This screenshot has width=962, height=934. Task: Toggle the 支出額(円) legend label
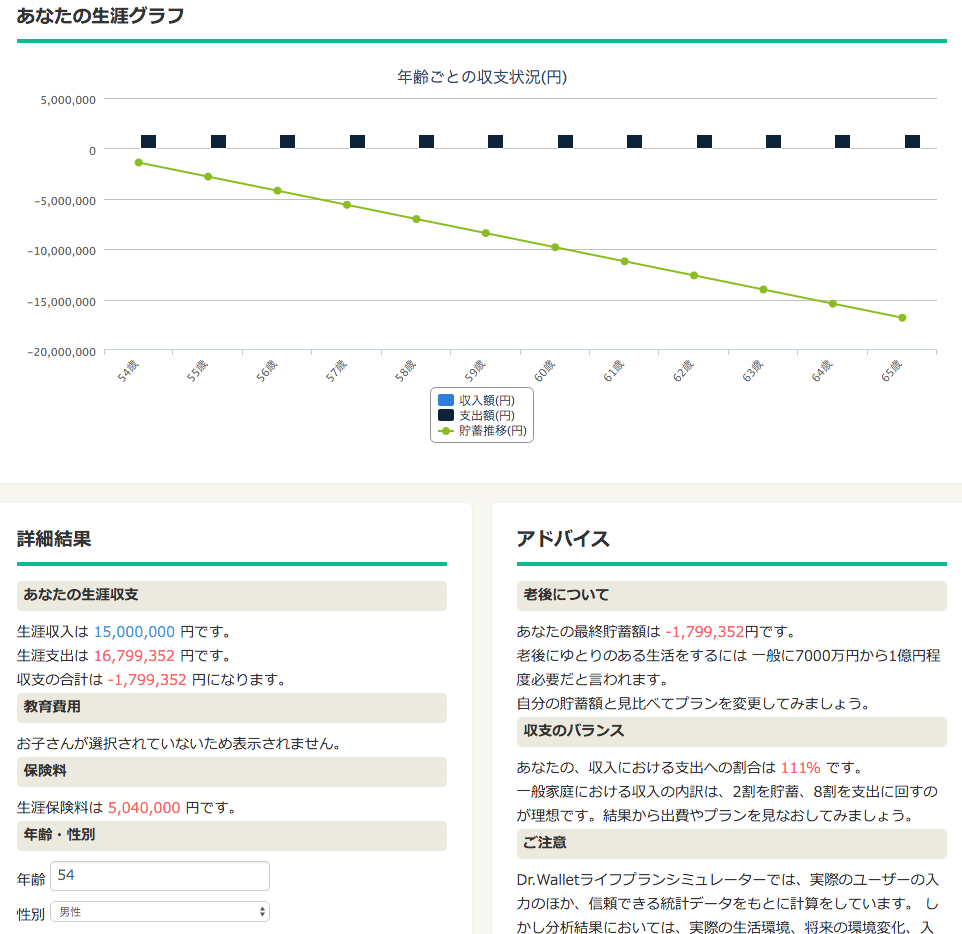pyautogui.click(x=487, y=415)
